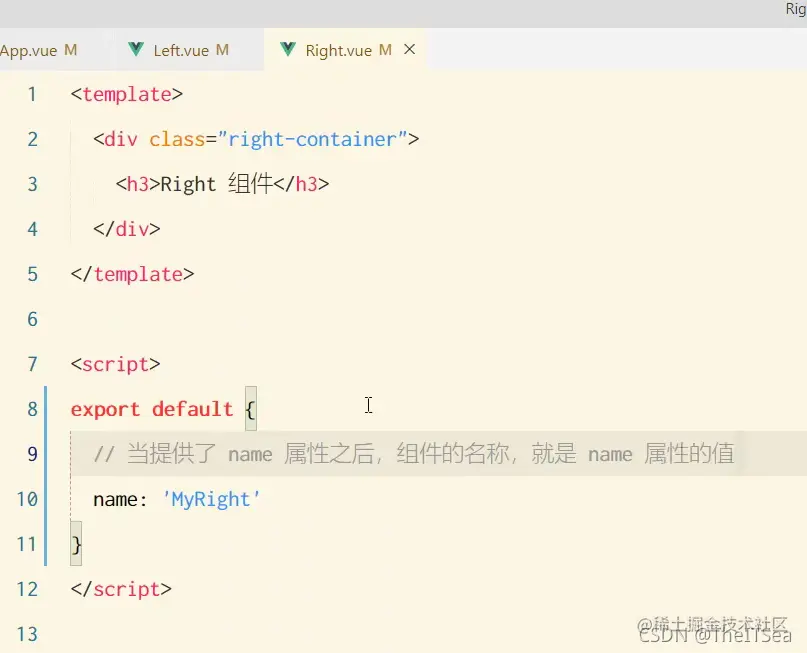The height and width of the screenshot is (653, 807).
Task: Click the Chinese comment on line 9
Action: point(414,454)
